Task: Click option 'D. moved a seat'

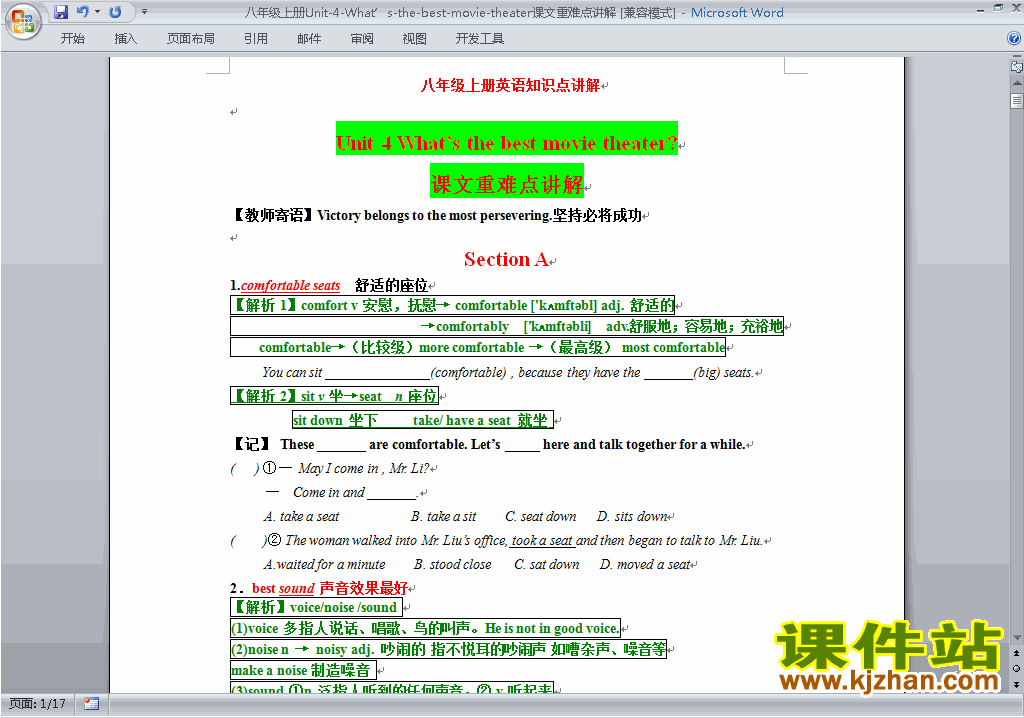Action: (x=645, y=564)
